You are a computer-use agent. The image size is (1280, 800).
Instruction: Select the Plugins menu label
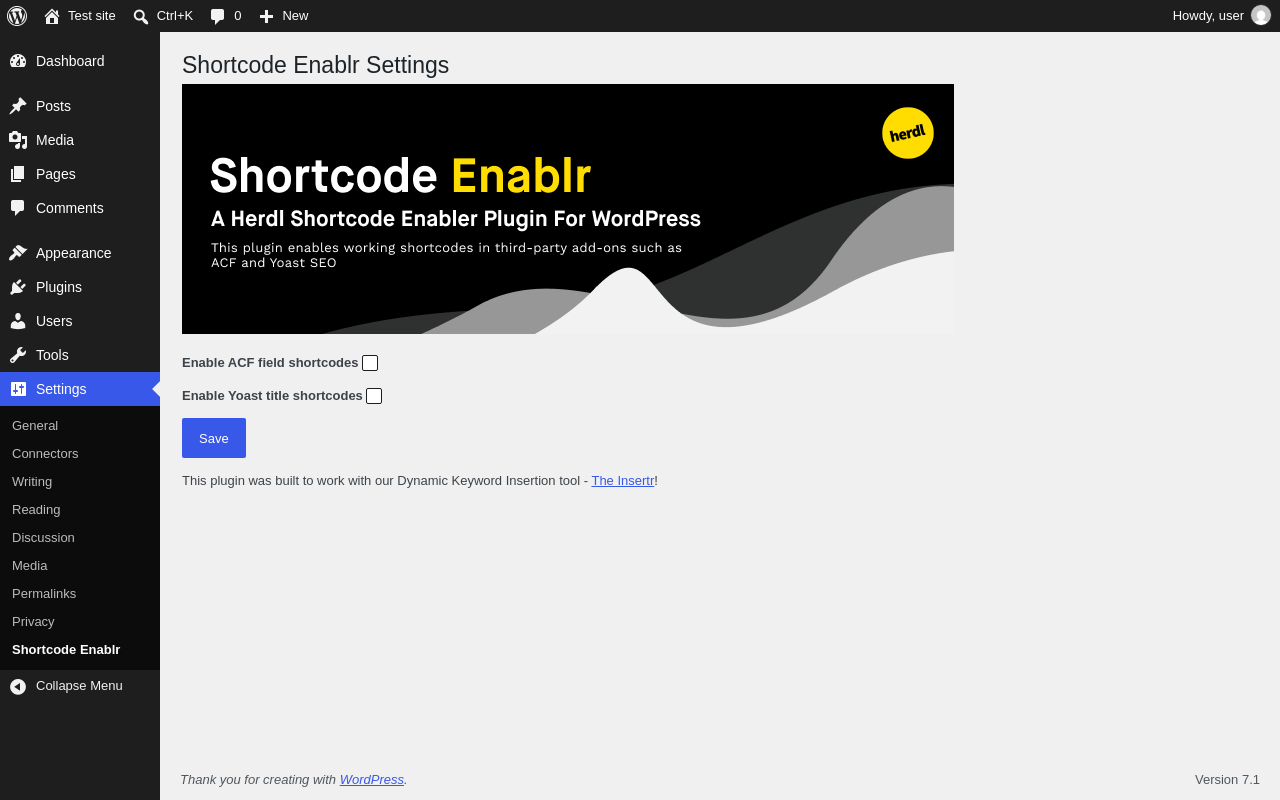click(59, 287)
